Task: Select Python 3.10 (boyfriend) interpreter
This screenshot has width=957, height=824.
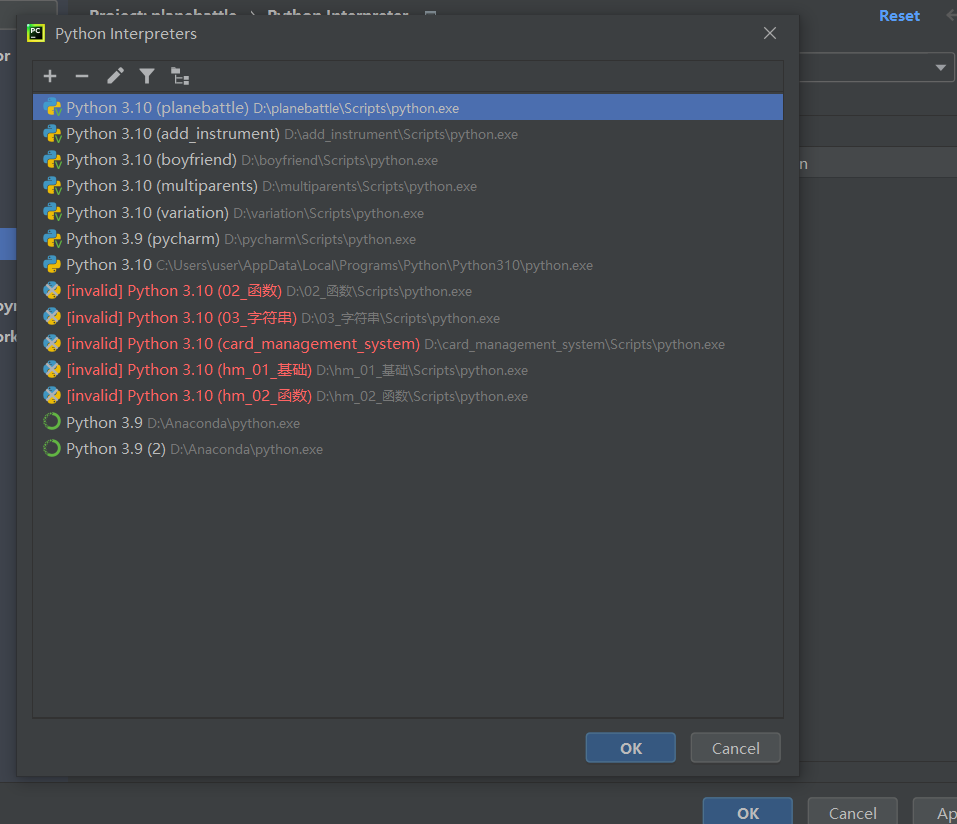Action: [408, 160]
